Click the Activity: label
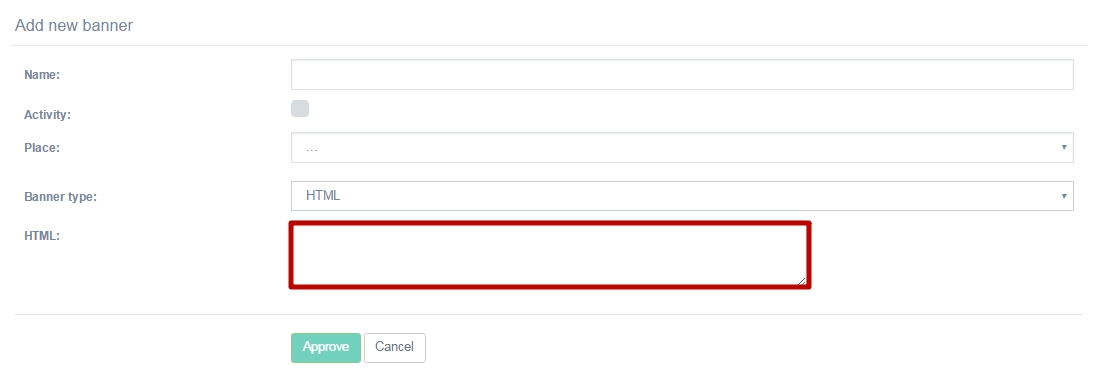Image resolution: width=1098 pixels, height=369 pixels. click(x=48, y=115)
